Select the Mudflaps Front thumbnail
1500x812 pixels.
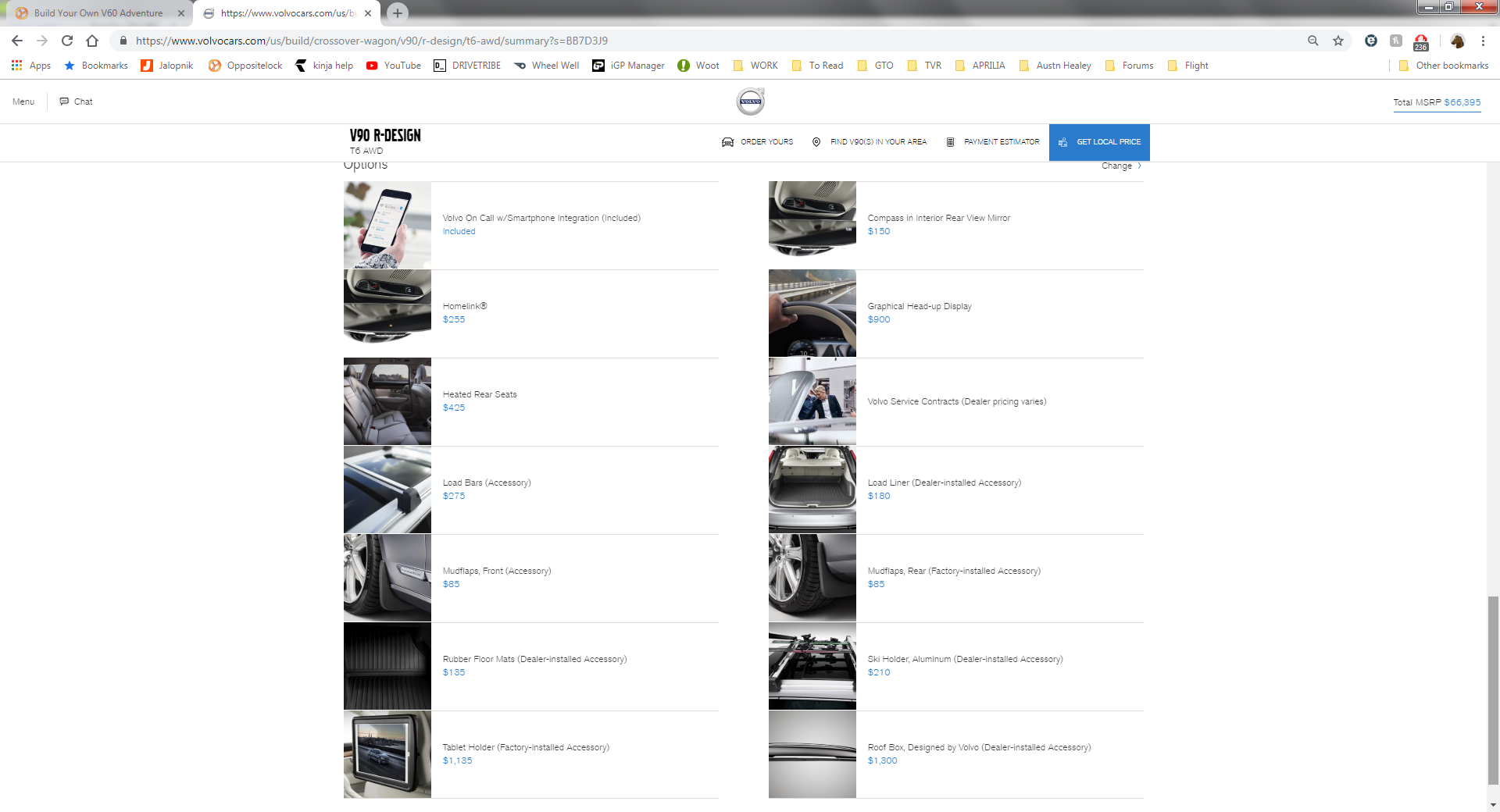pos(387,578)
